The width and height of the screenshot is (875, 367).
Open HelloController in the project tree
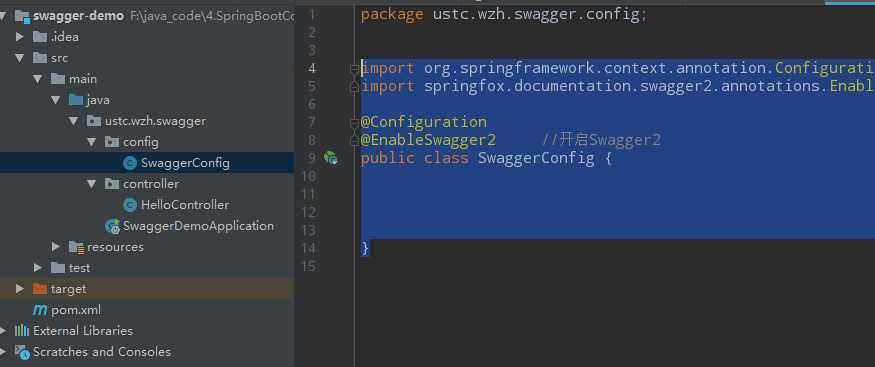[x=185, y=205]
